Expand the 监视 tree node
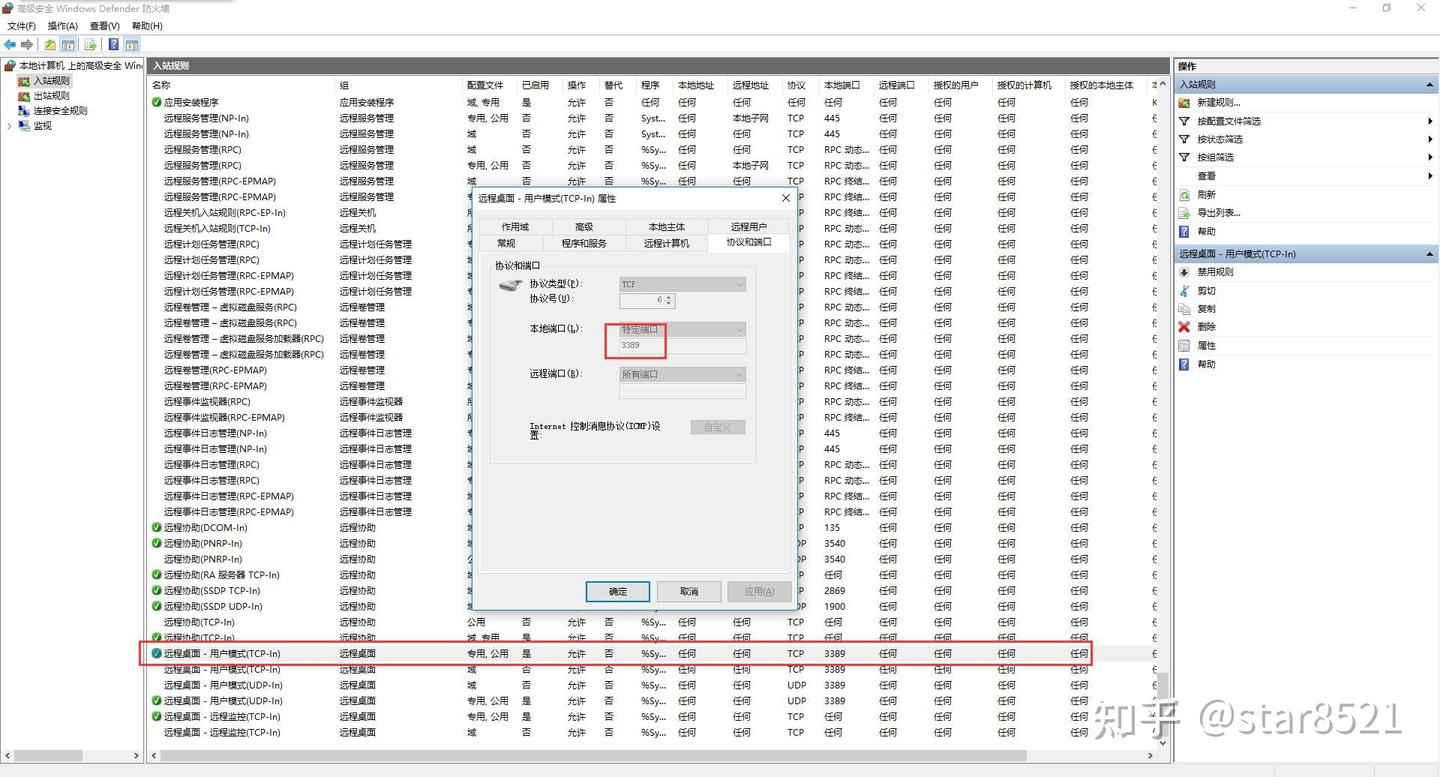Screen dimensions: 1440x777 click(x=10, y=126)
